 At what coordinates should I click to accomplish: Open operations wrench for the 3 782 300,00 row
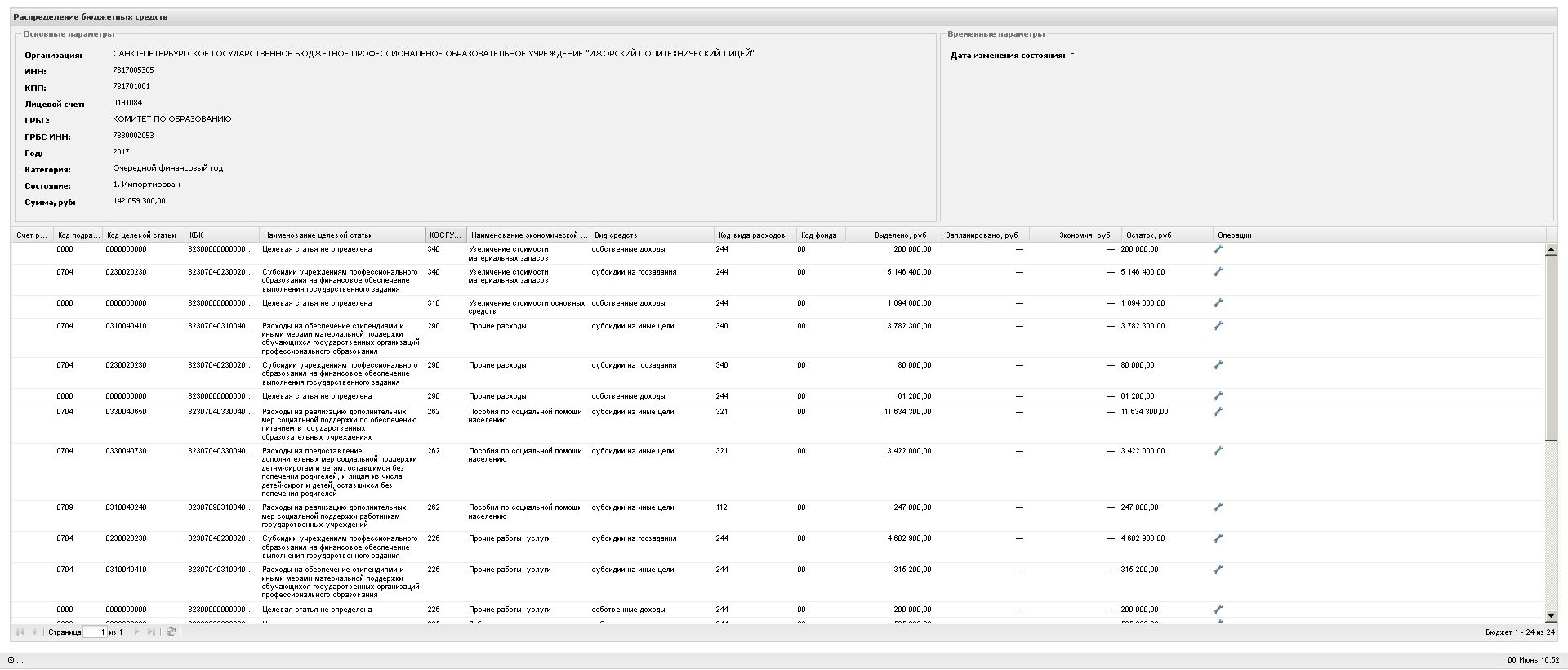pyautogui.click(x=1218, y=326)
